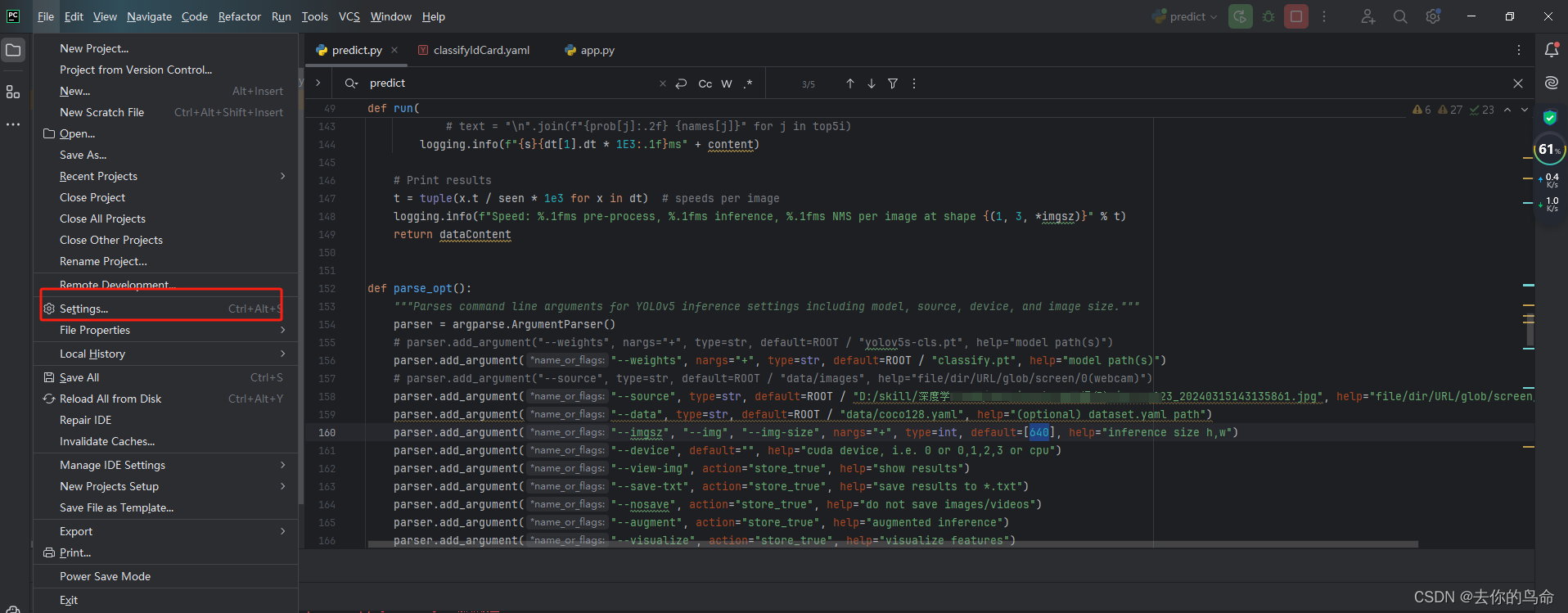1568x613 pixels.
Task: Stop the running process red button
Action: [x=1296, y=16]
